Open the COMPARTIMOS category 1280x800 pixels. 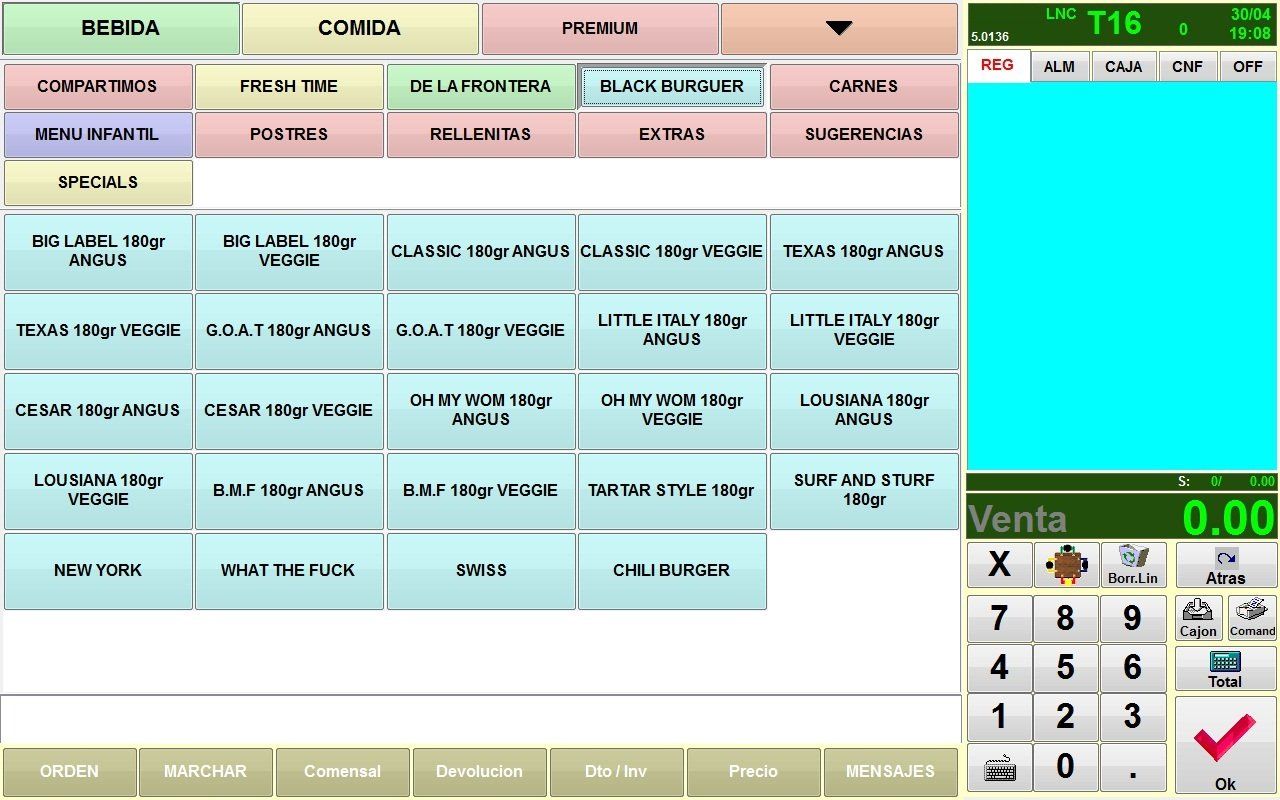[x=98, y=87]
